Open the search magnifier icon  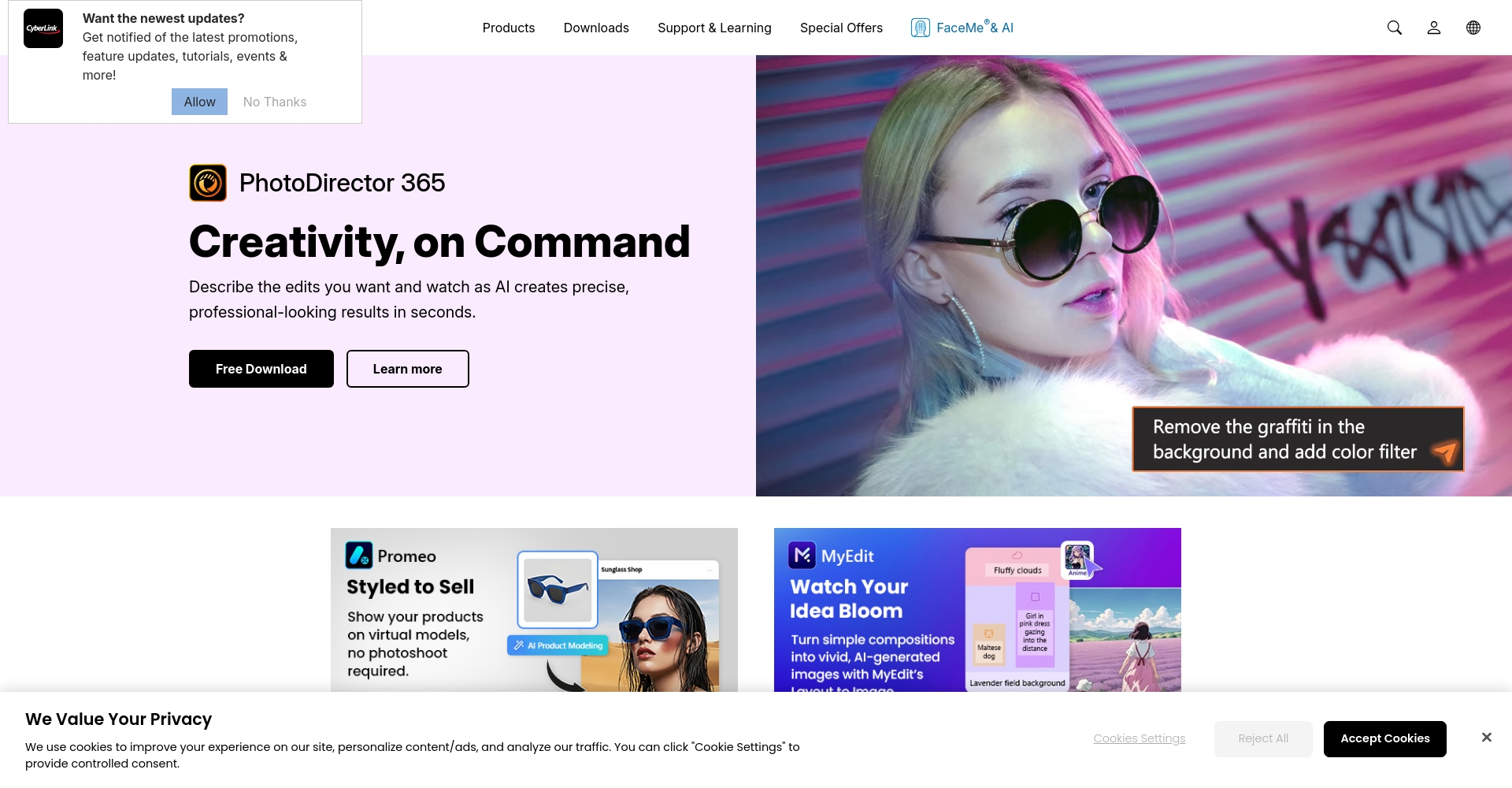click(x=1394, y=28)
